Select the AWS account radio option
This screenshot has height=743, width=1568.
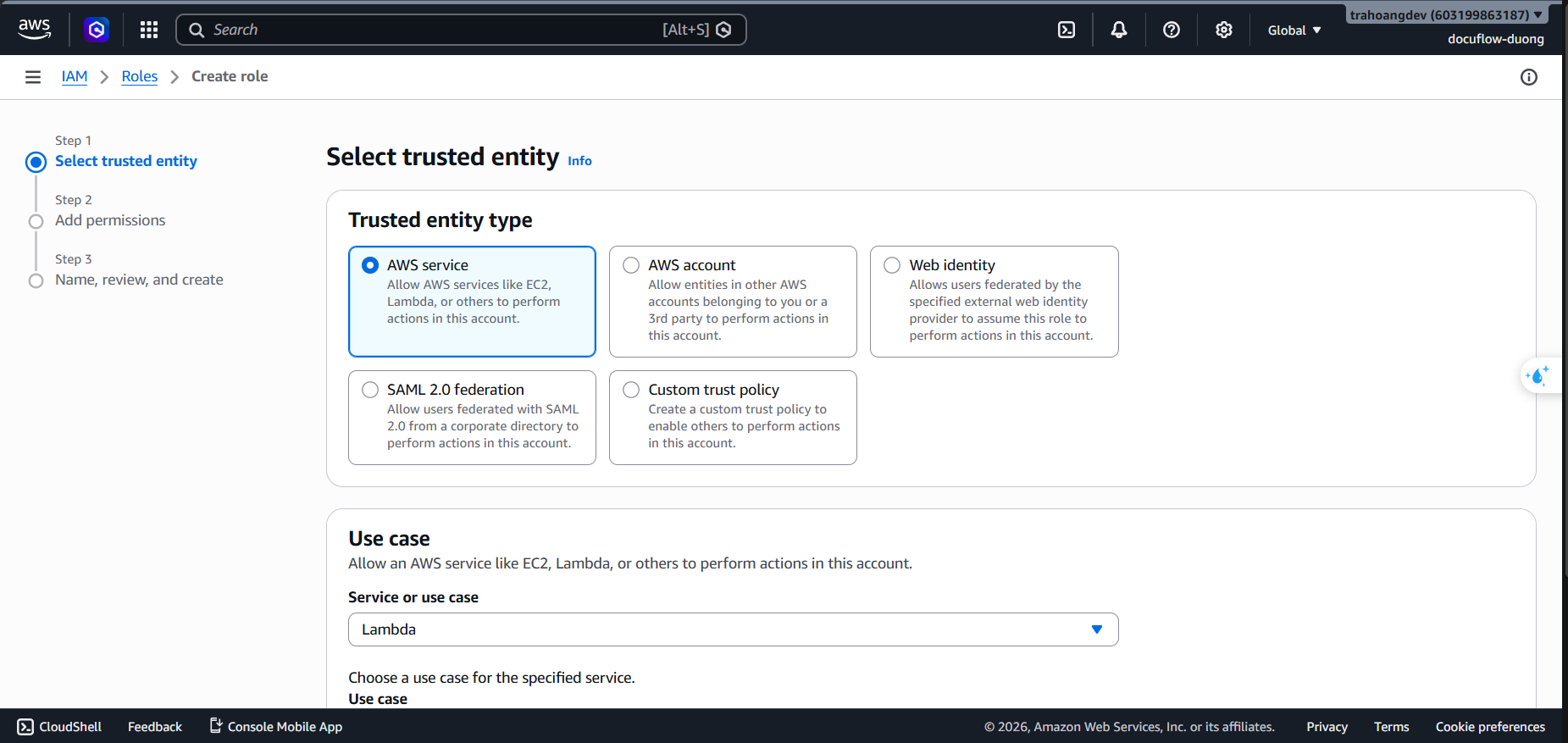(631, 265)
